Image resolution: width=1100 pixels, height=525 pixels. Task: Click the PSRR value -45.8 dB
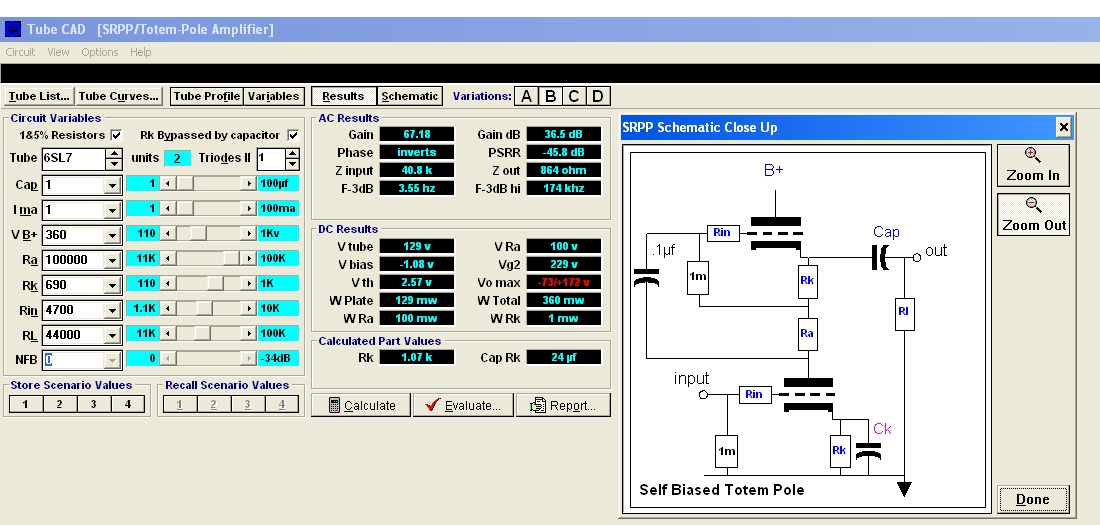coord(564,152)
